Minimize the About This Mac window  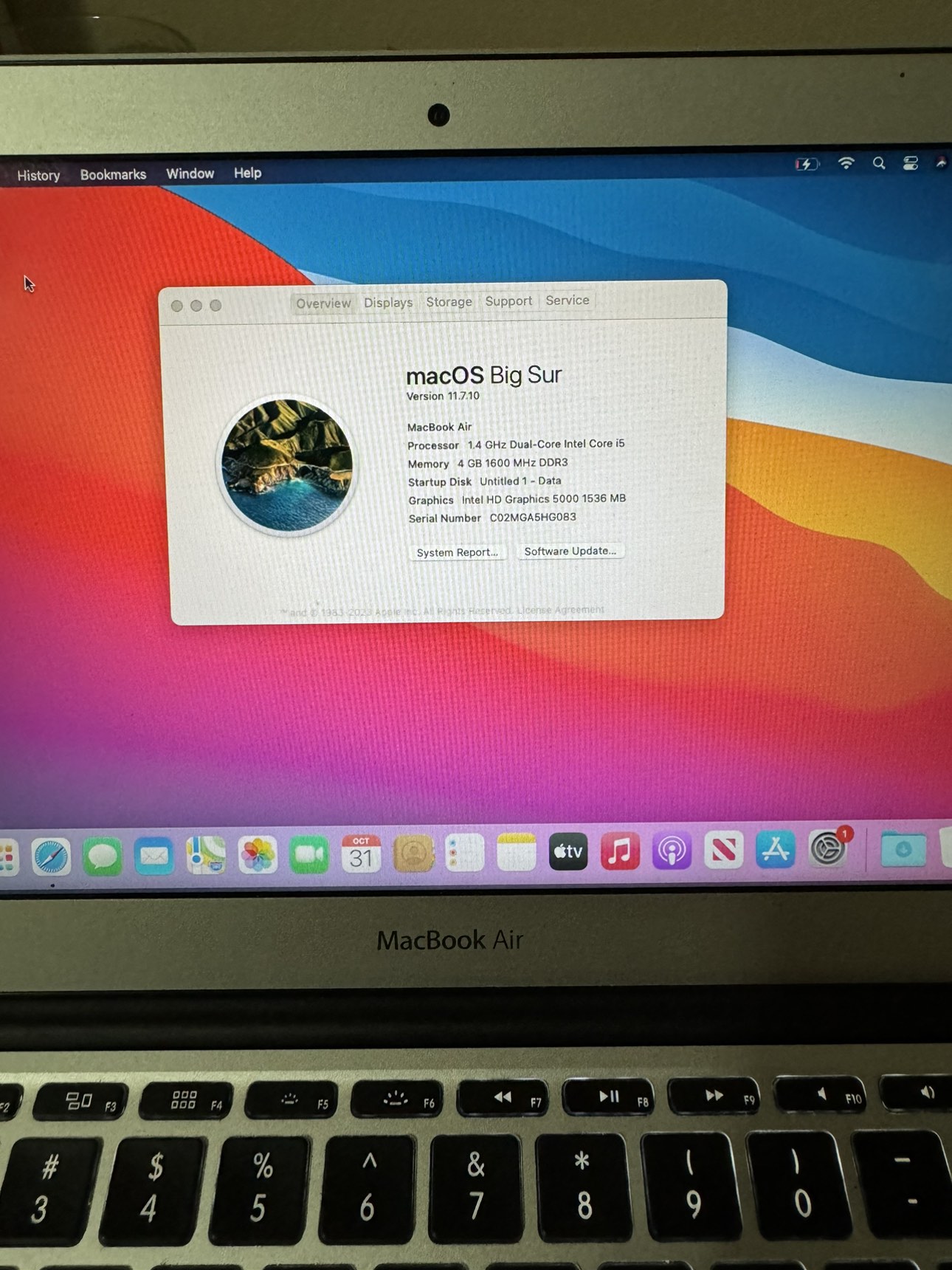tap(196, 306)
